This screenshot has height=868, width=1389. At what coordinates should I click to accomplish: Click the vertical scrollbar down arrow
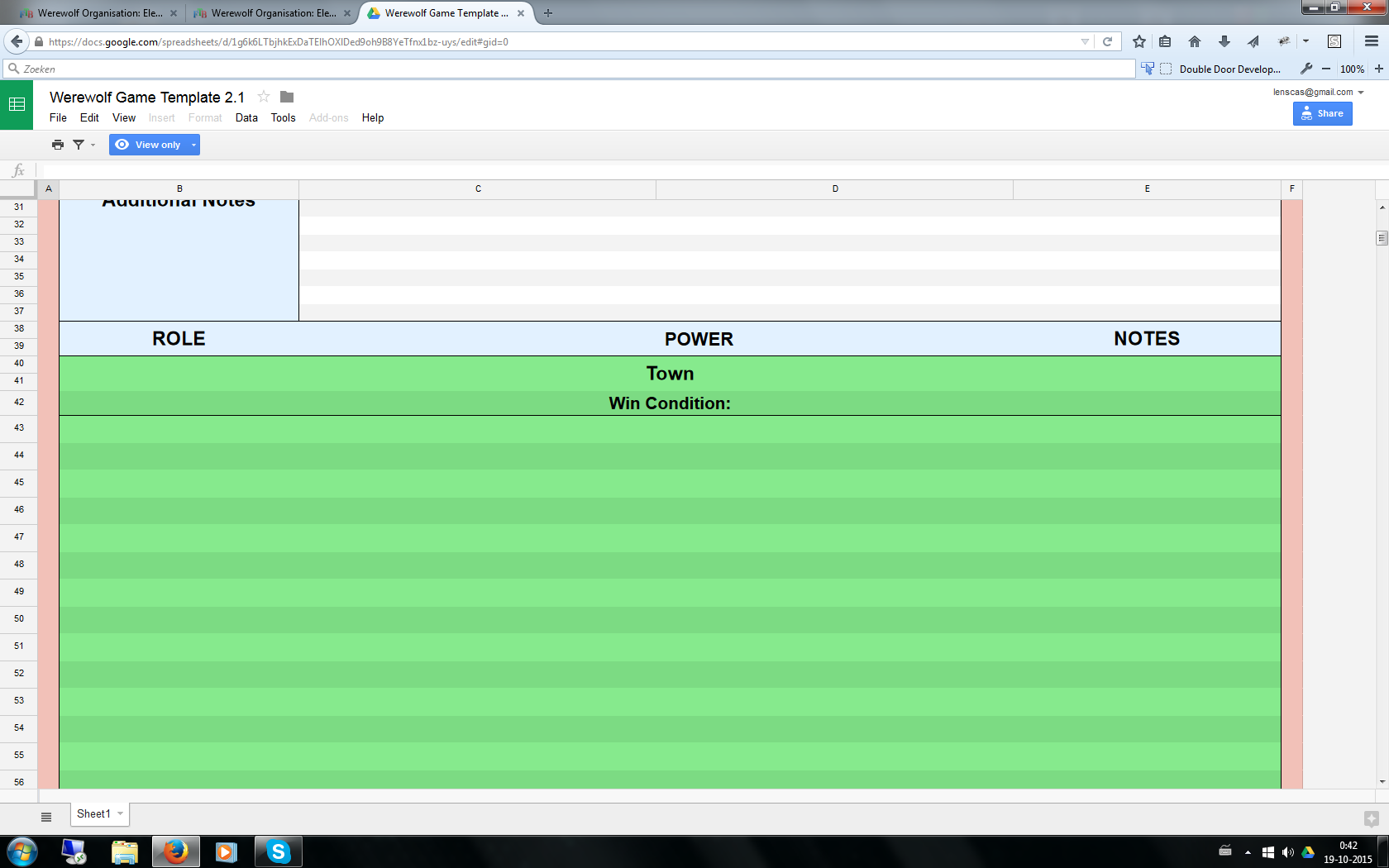[1382, 781]
